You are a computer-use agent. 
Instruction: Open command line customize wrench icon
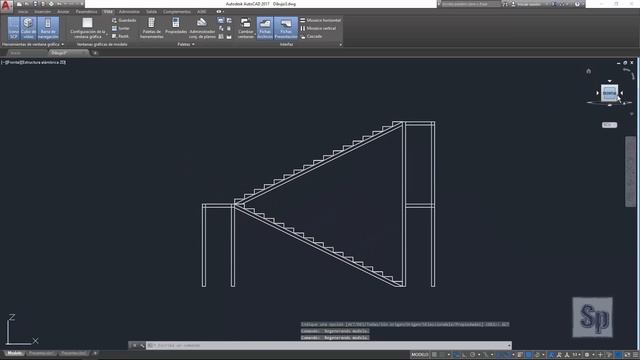coord(142,345)
